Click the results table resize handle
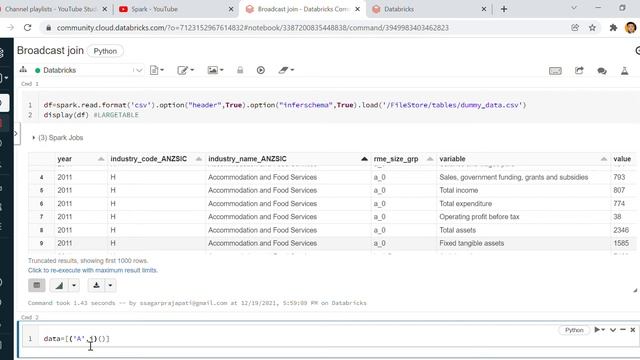Viewport: 640px width, 360px height. (x=635, y=290)
